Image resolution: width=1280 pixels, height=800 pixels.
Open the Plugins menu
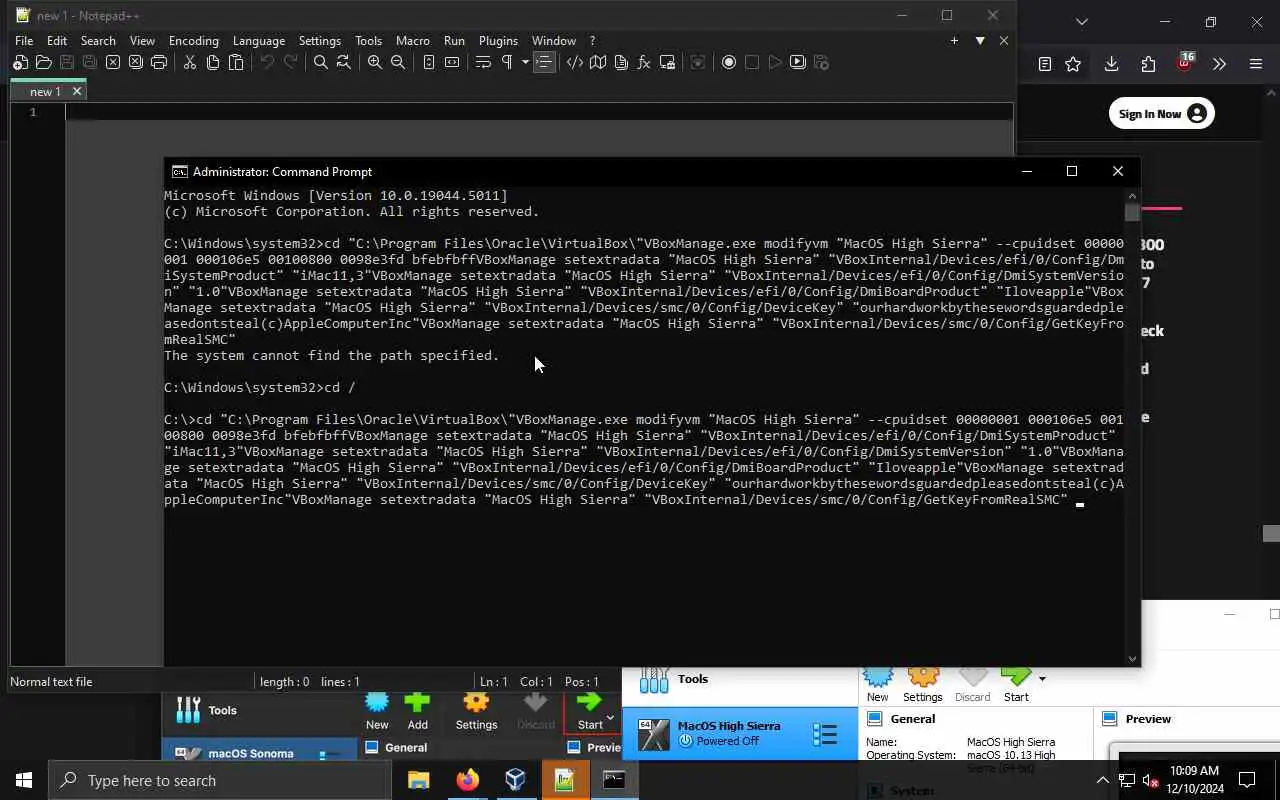click(x=498, y=41)
